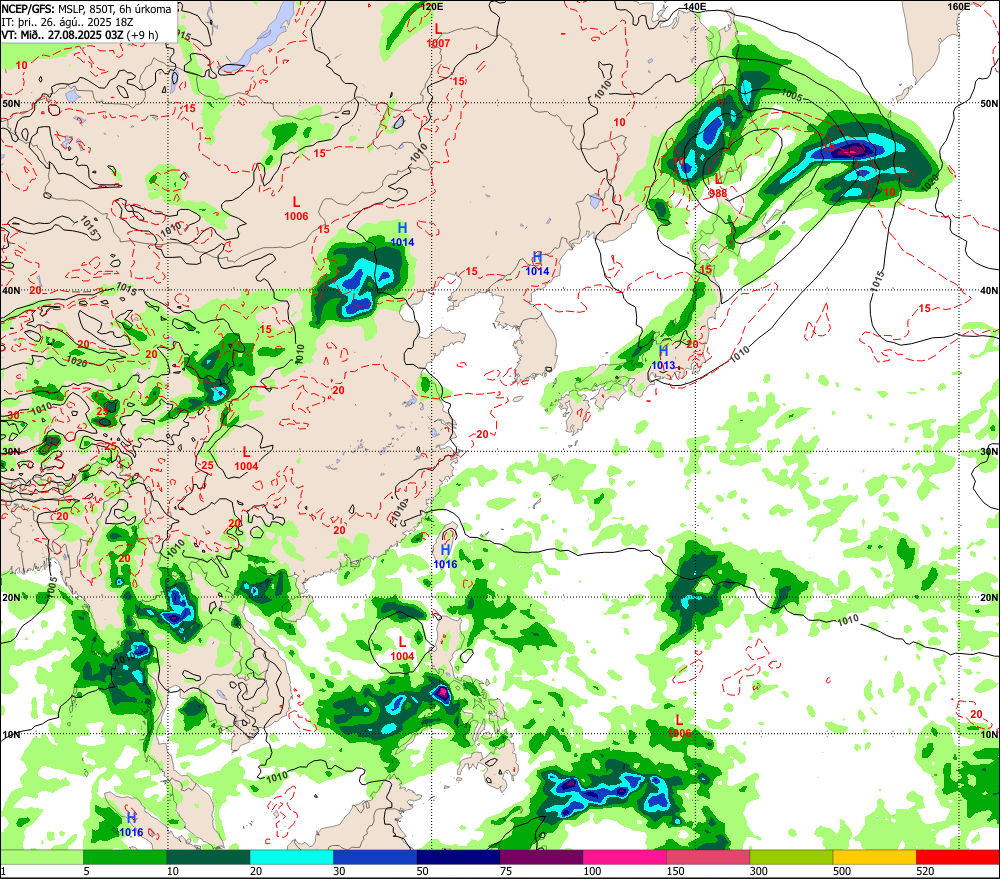
Task: Click the H 1016 high label beside Taiwan
Action: 445,557
